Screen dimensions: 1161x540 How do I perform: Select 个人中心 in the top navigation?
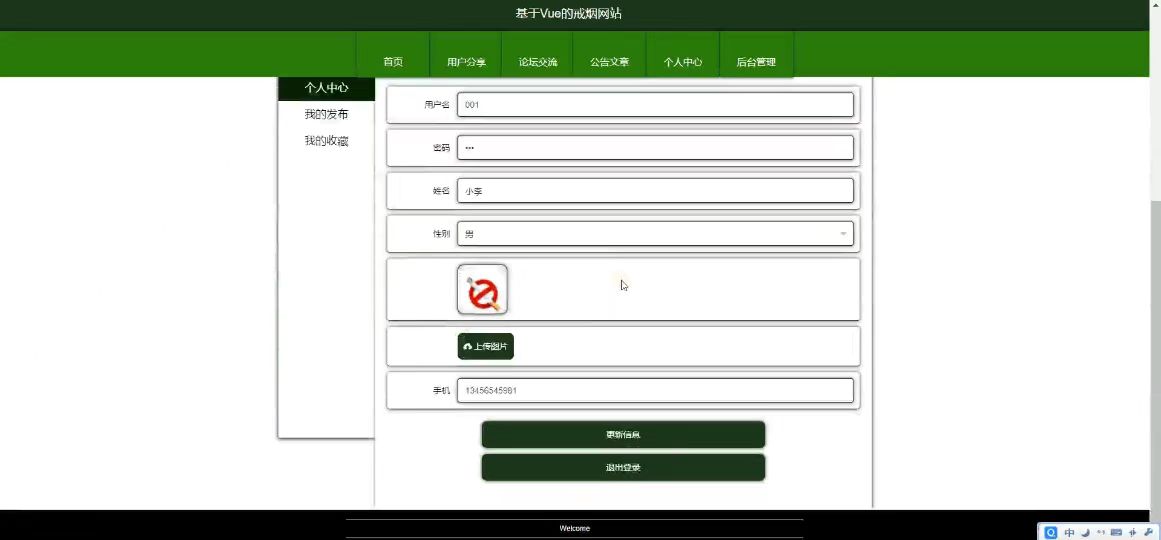(683, 55)
